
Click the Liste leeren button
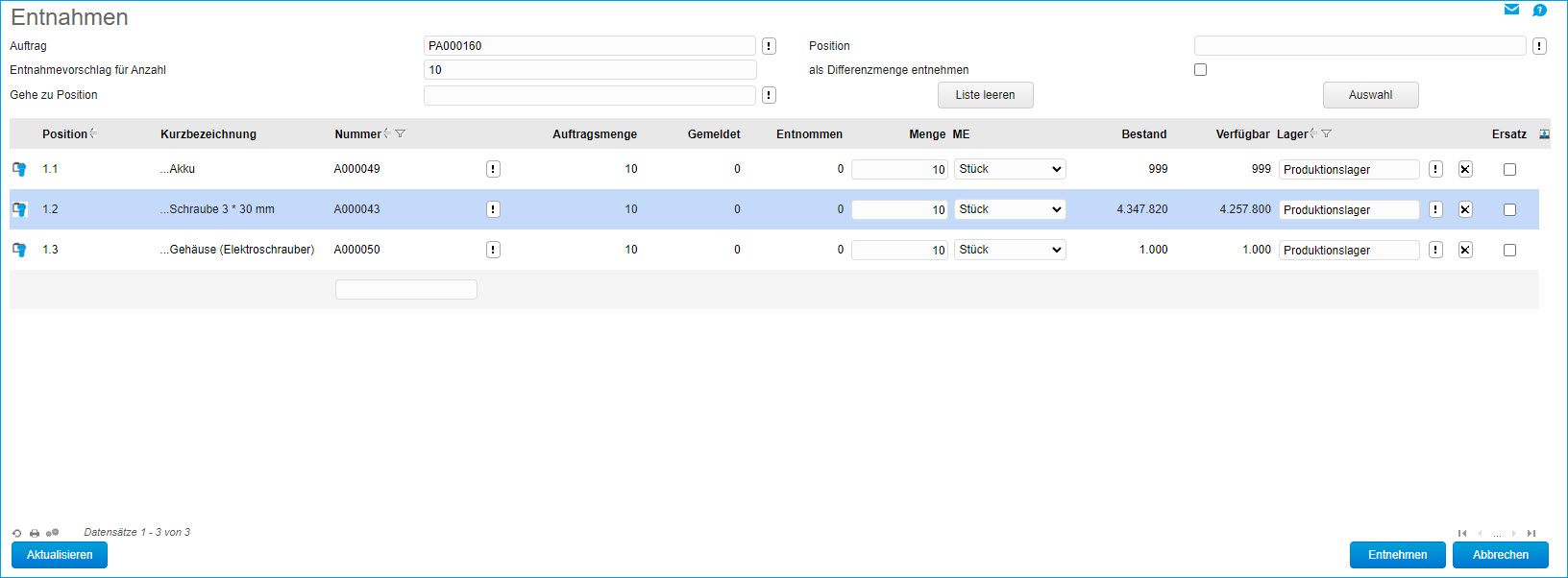pos(985,95)
